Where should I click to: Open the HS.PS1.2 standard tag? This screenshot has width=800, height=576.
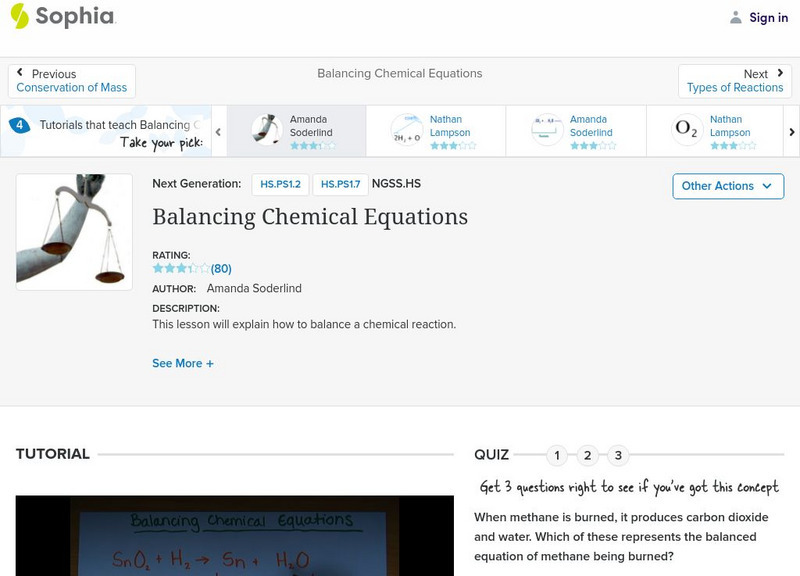(x=281, y=185)
